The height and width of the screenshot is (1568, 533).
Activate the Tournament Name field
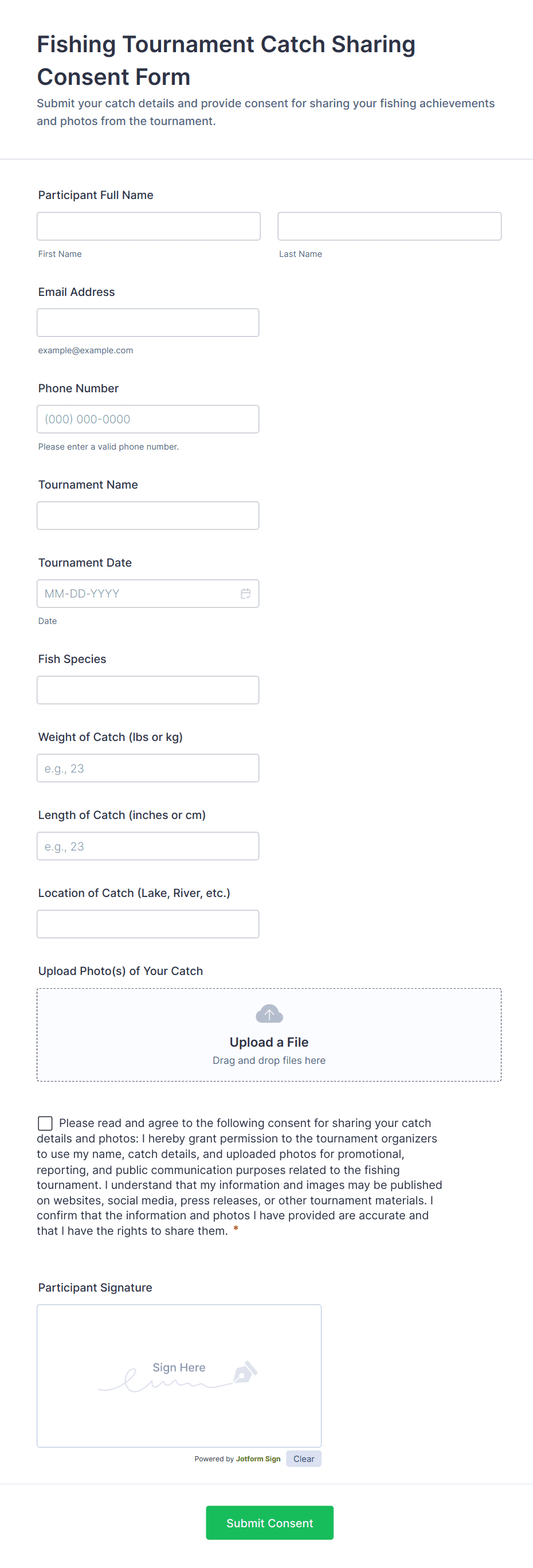click(x=148, y=516)
